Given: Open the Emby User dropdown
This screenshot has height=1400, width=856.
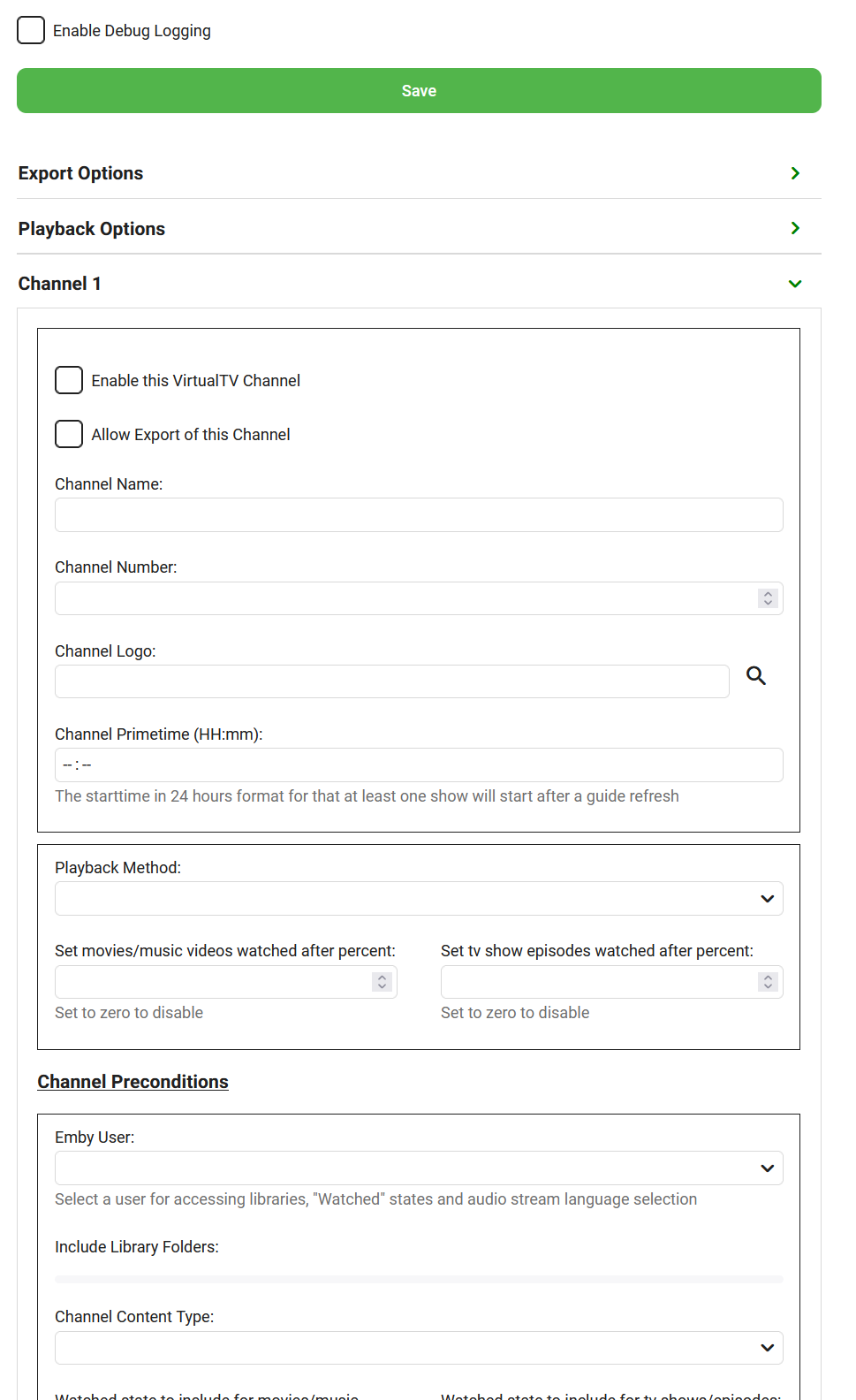Looking at the screenshot, I should 419,1168.
